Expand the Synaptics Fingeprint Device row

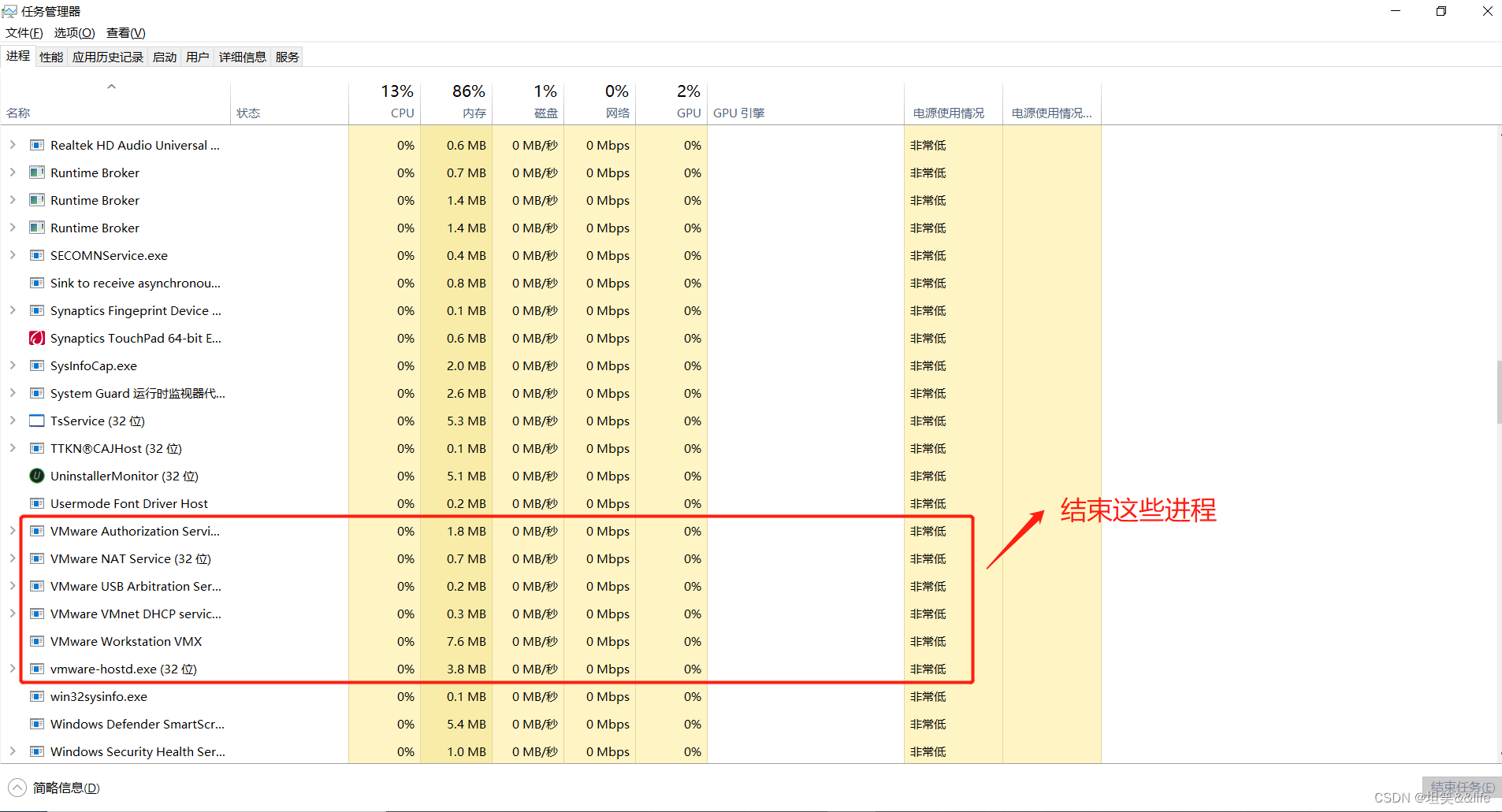[x=13, y=310]
